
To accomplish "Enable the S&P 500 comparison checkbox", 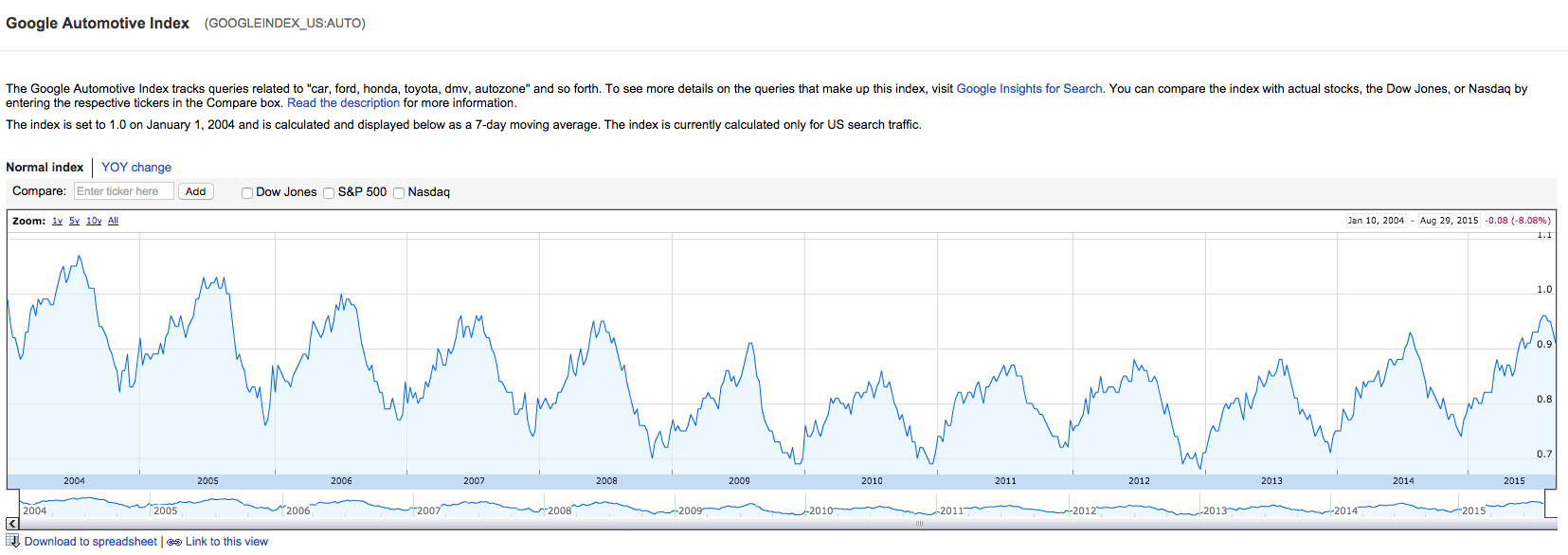I will pos(329,193).
